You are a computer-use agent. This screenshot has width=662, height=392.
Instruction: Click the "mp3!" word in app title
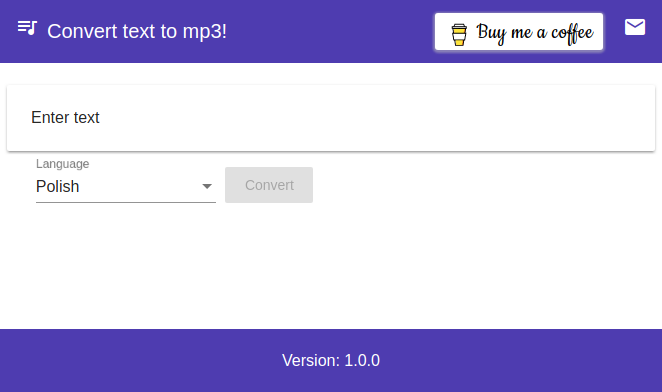(x=205, y=32)
